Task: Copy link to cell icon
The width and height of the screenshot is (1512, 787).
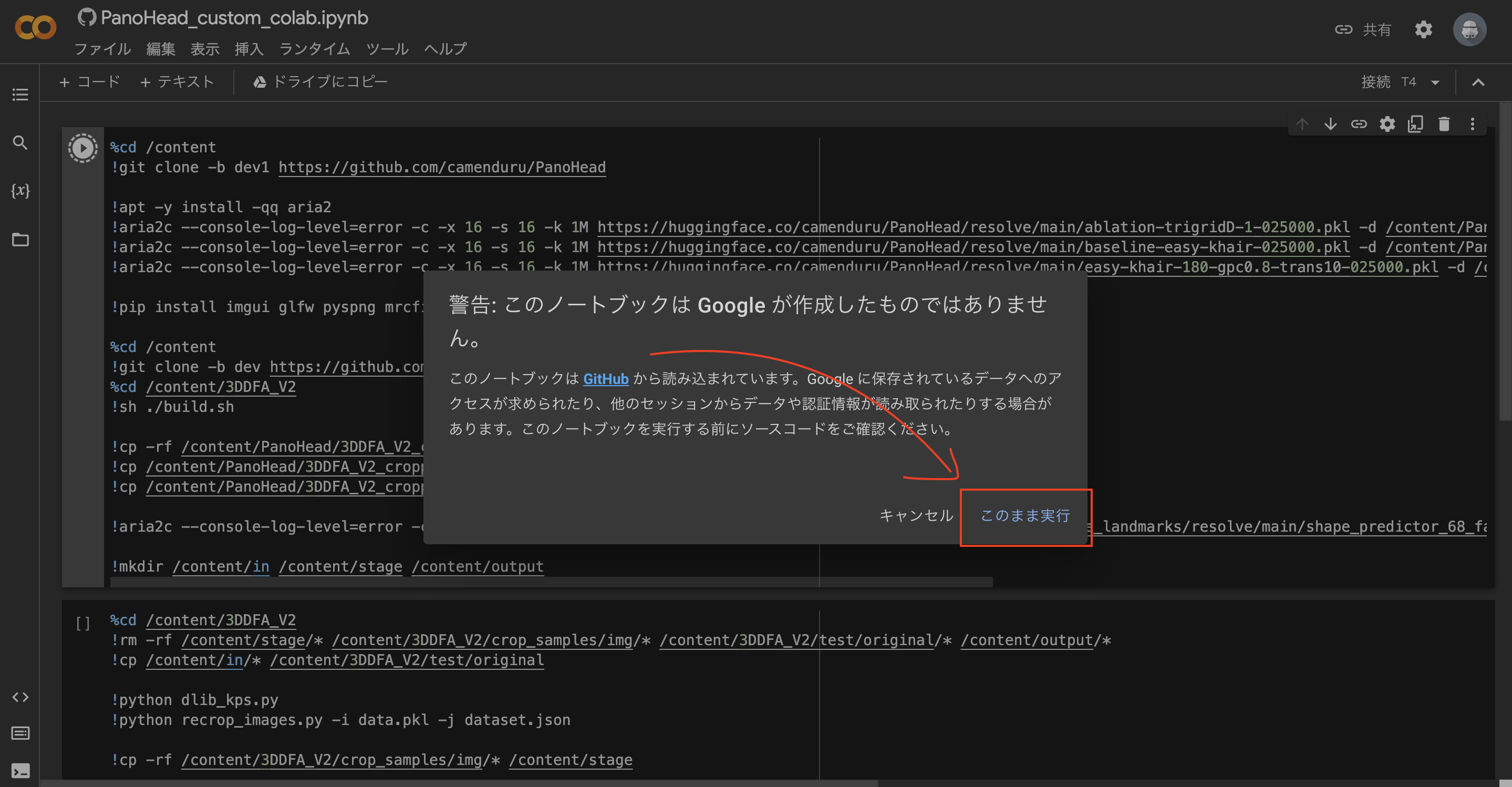Action: point(1359,124)
